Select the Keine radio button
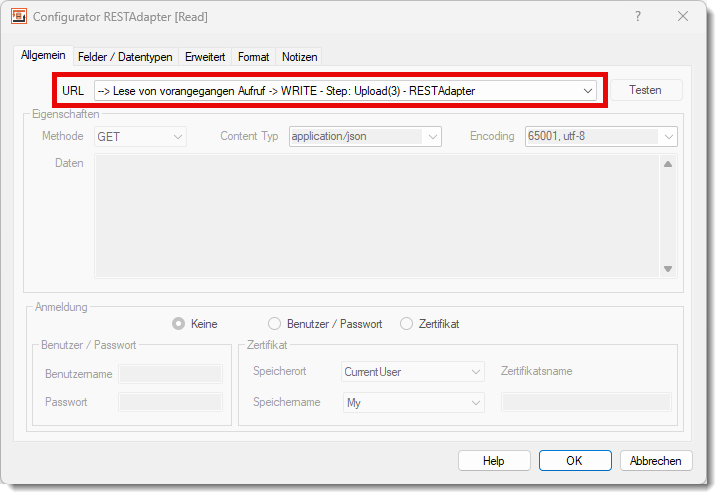This screenshot has height=499, width=722. [179, 324]
